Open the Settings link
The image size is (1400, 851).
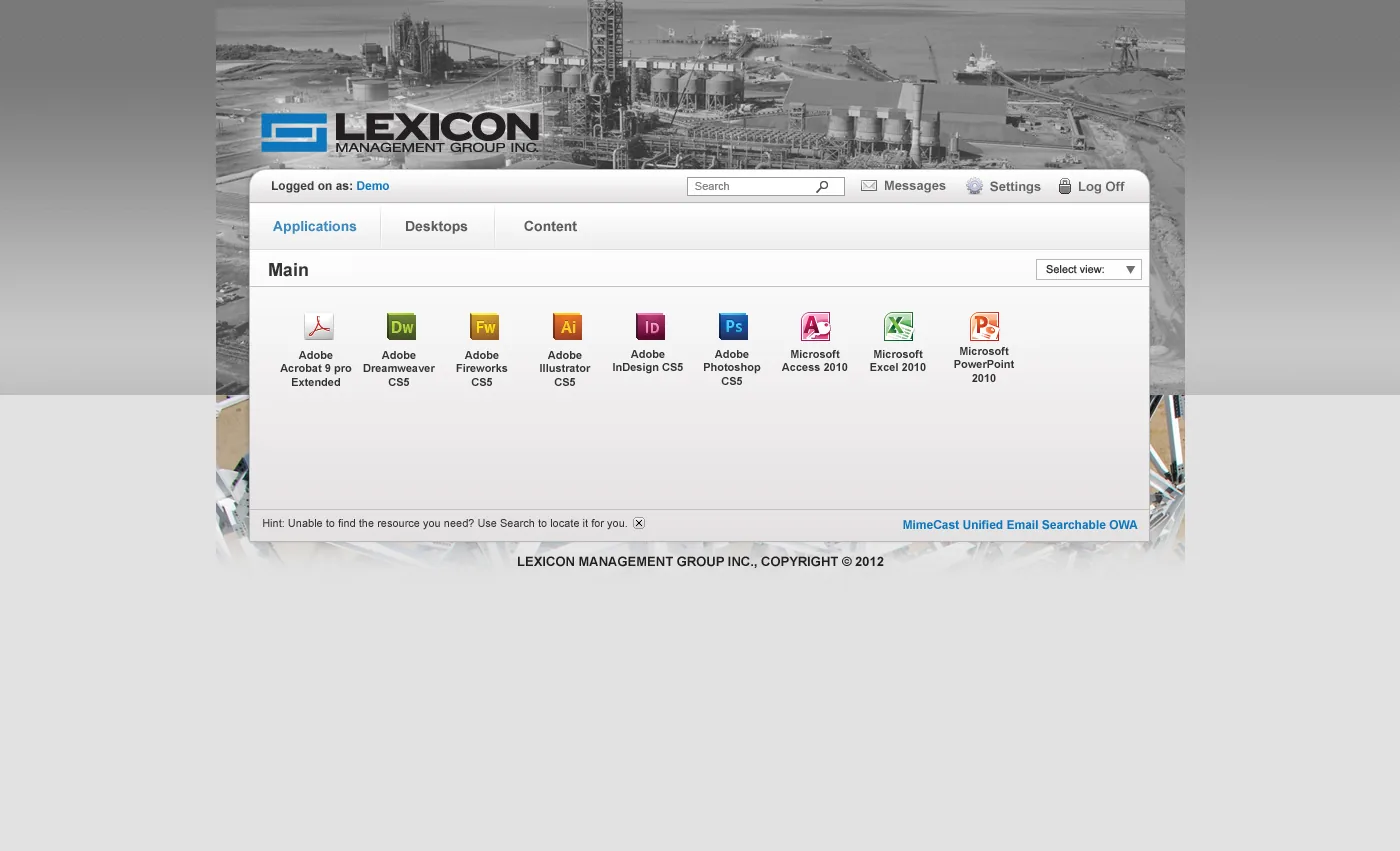1015,187
